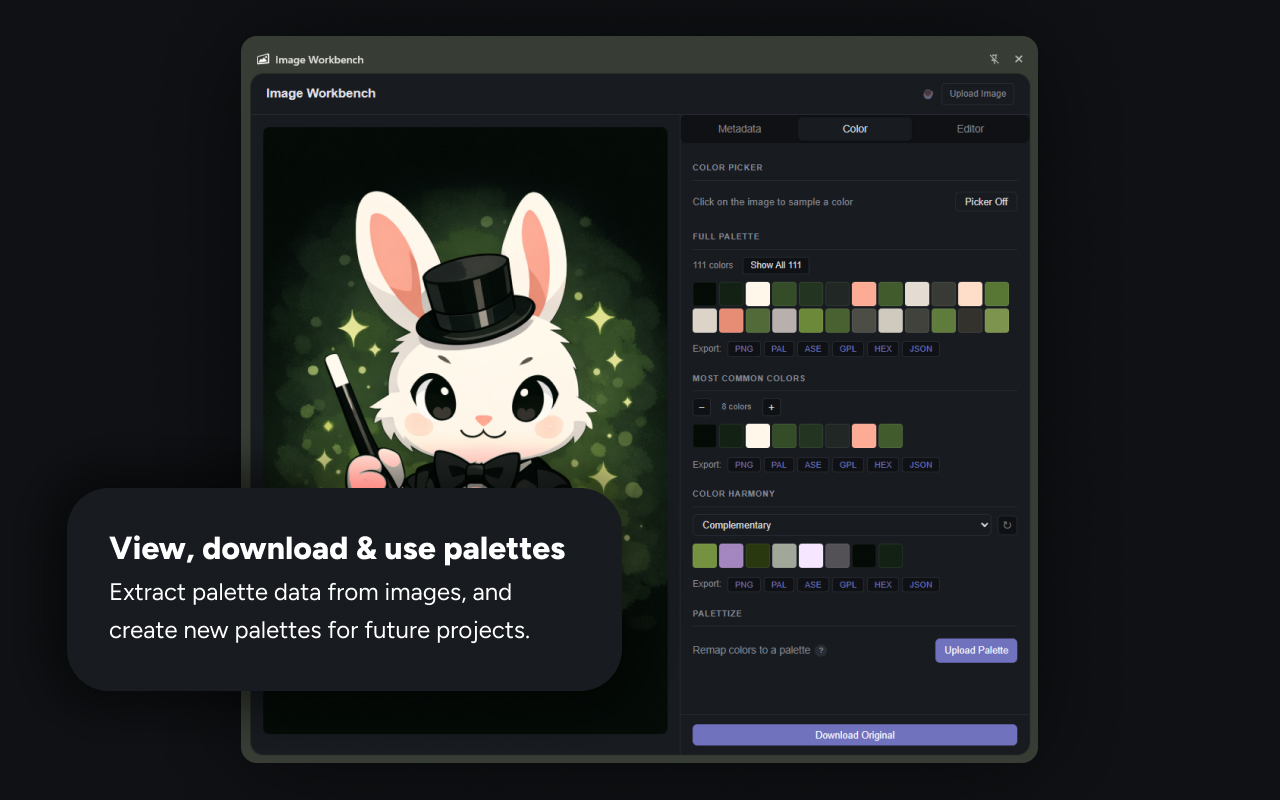
Task: Click the Image Workbench logo icon in the title bar
Action: 262,59
